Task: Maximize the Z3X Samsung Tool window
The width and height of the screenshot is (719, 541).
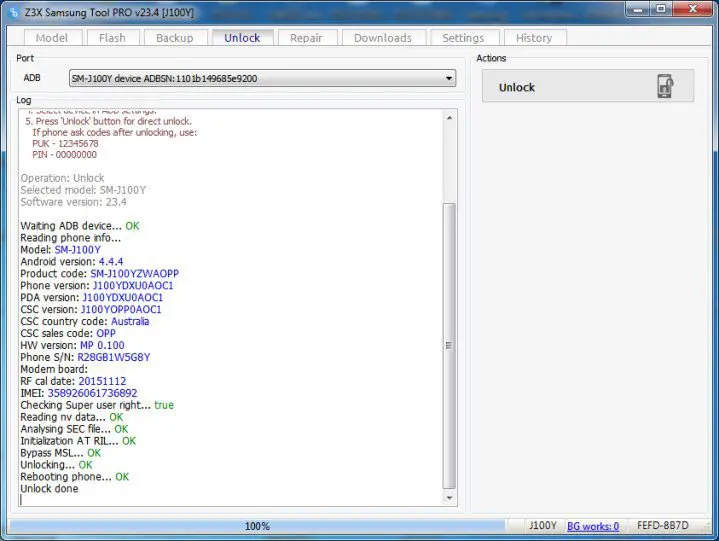Action: (x=661, y=9)
